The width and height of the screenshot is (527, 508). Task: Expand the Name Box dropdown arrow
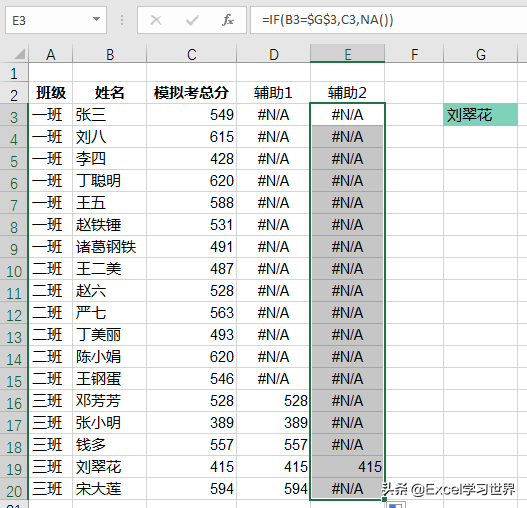pos(96,19)
